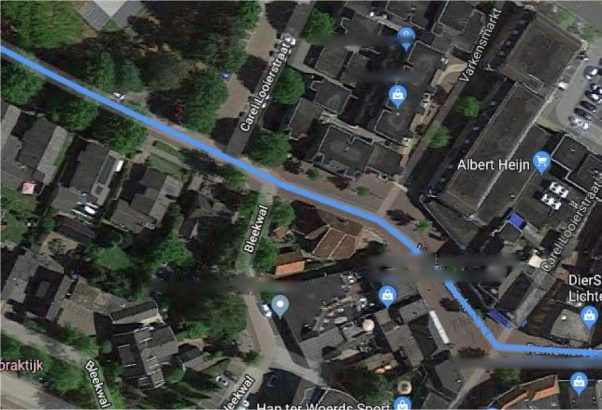Open the DierS Lichte place label

click(584, 288)
